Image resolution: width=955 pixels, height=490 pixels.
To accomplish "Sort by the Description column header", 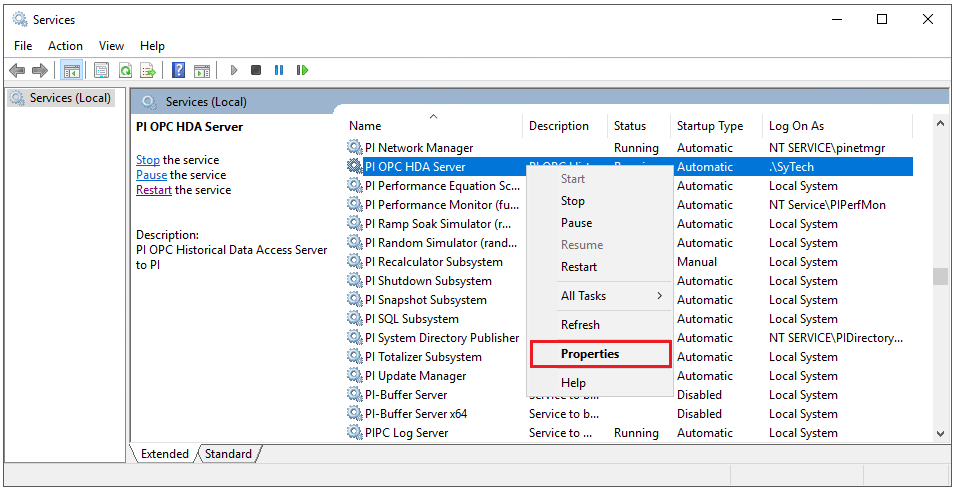I will pyautogui.click(x=565, y=125).
